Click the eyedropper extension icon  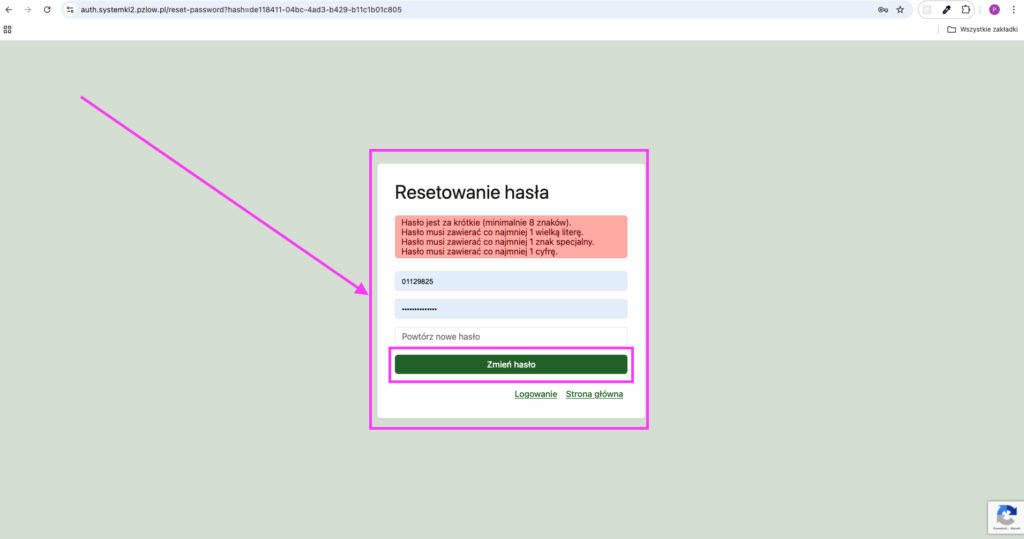pos(946,9)
